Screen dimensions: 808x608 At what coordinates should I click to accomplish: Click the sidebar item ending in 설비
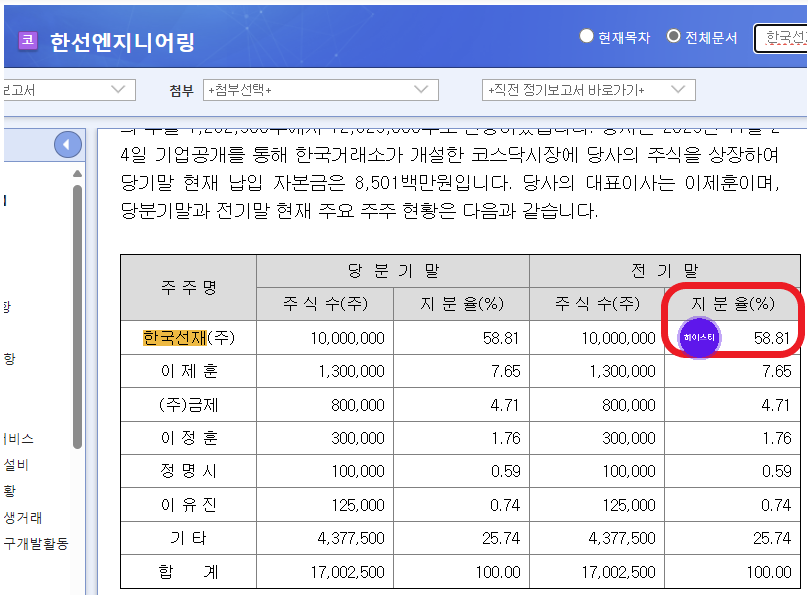click(16, 465)
